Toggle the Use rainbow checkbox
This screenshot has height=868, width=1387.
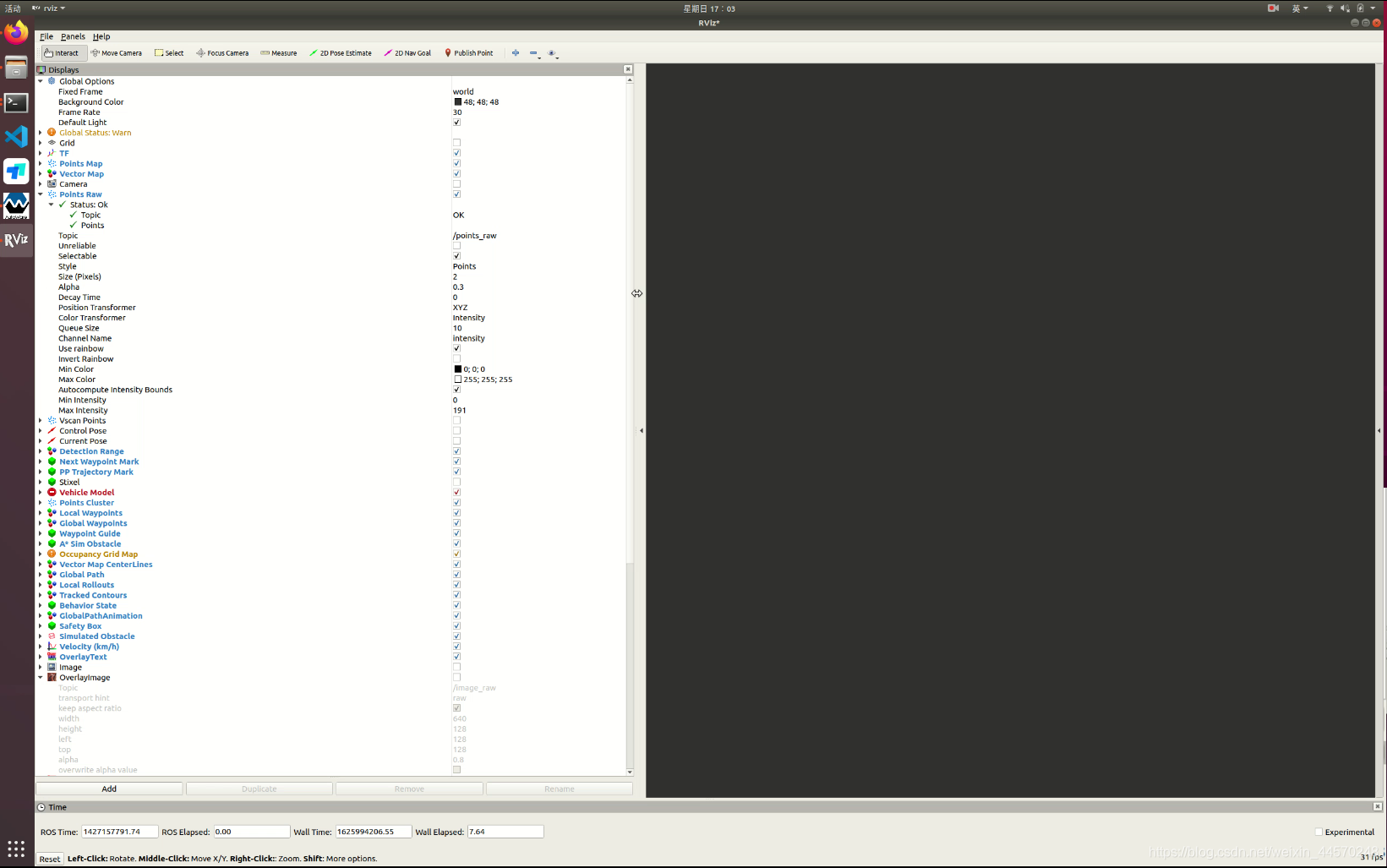tap(456, 348)
